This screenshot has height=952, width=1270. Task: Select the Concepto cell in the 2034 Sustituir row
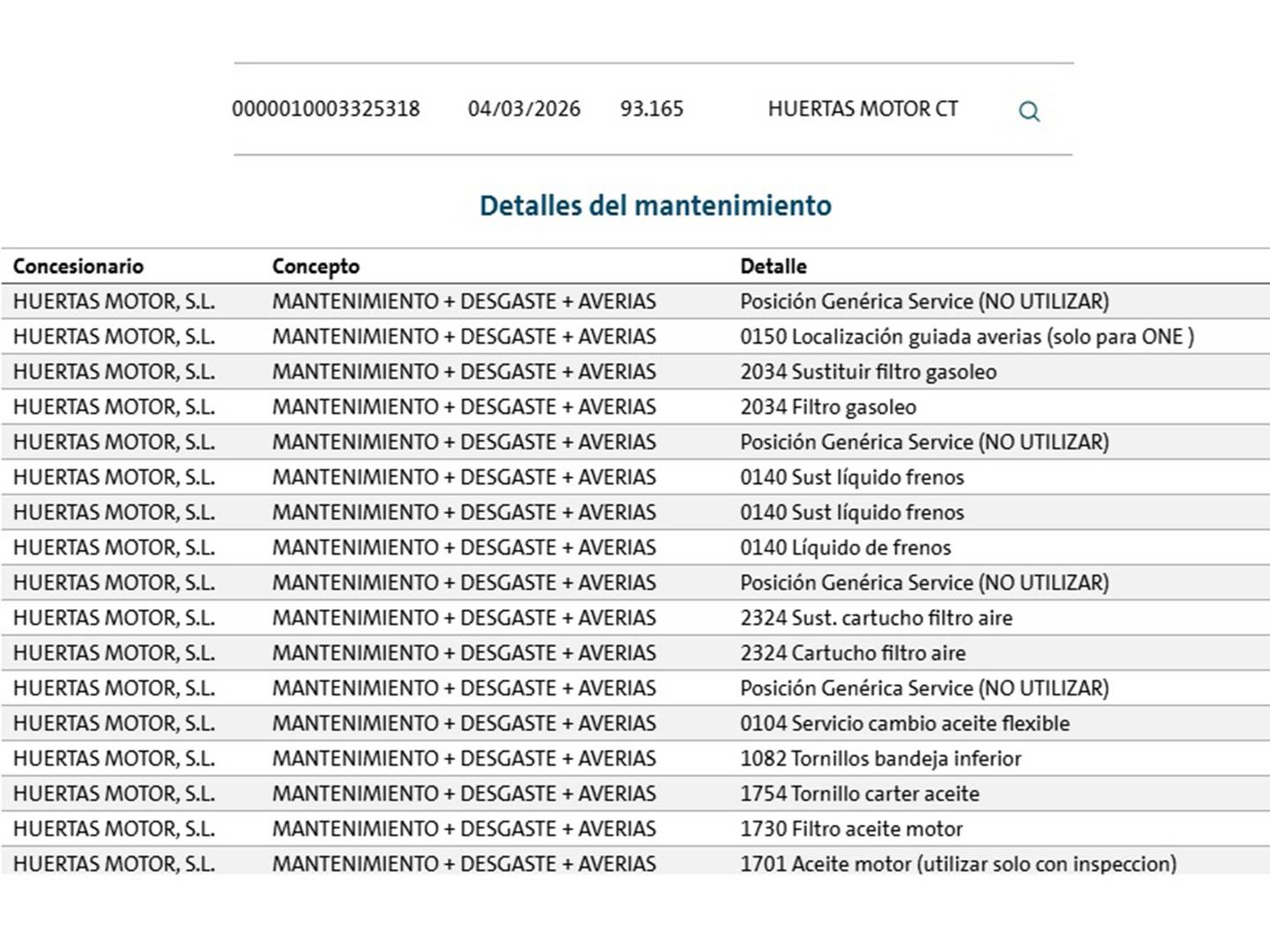(x=464, y=372)
